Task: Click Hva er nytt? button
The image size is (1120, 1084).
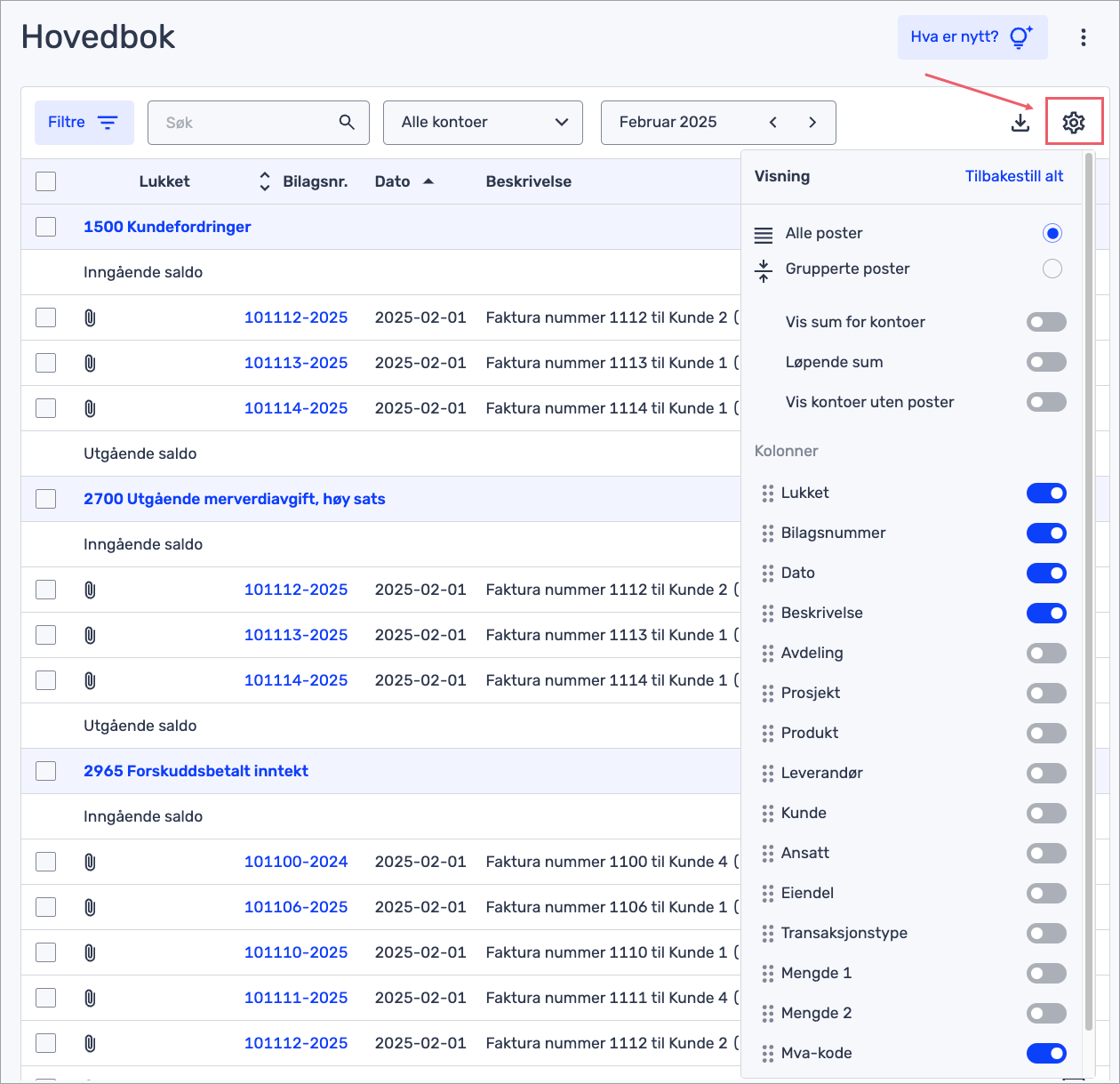Action: [972, 37]
